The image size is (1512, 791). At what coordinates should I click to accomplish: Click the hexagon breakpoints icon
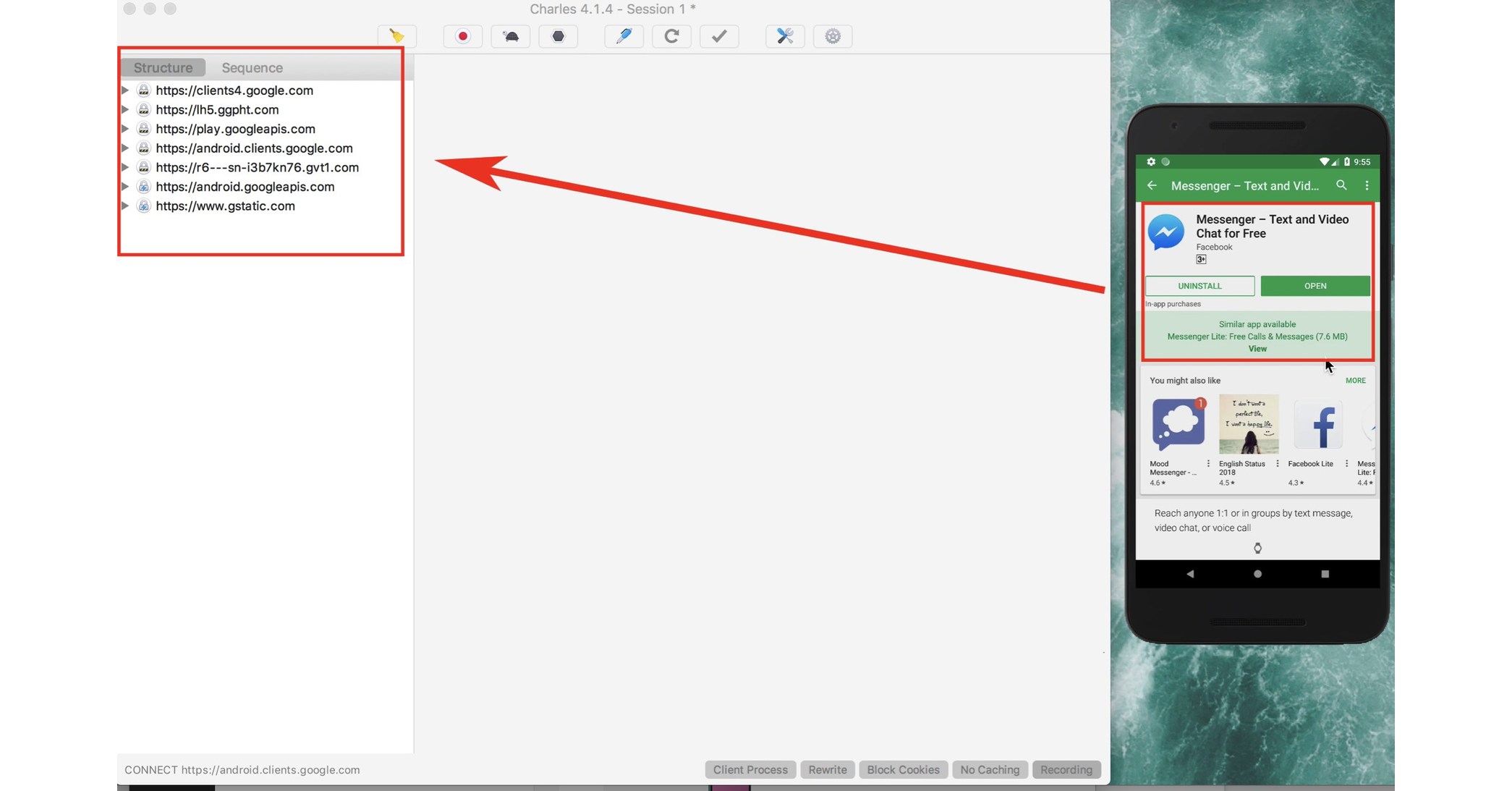pyautogui.click(x=558, y=36)
